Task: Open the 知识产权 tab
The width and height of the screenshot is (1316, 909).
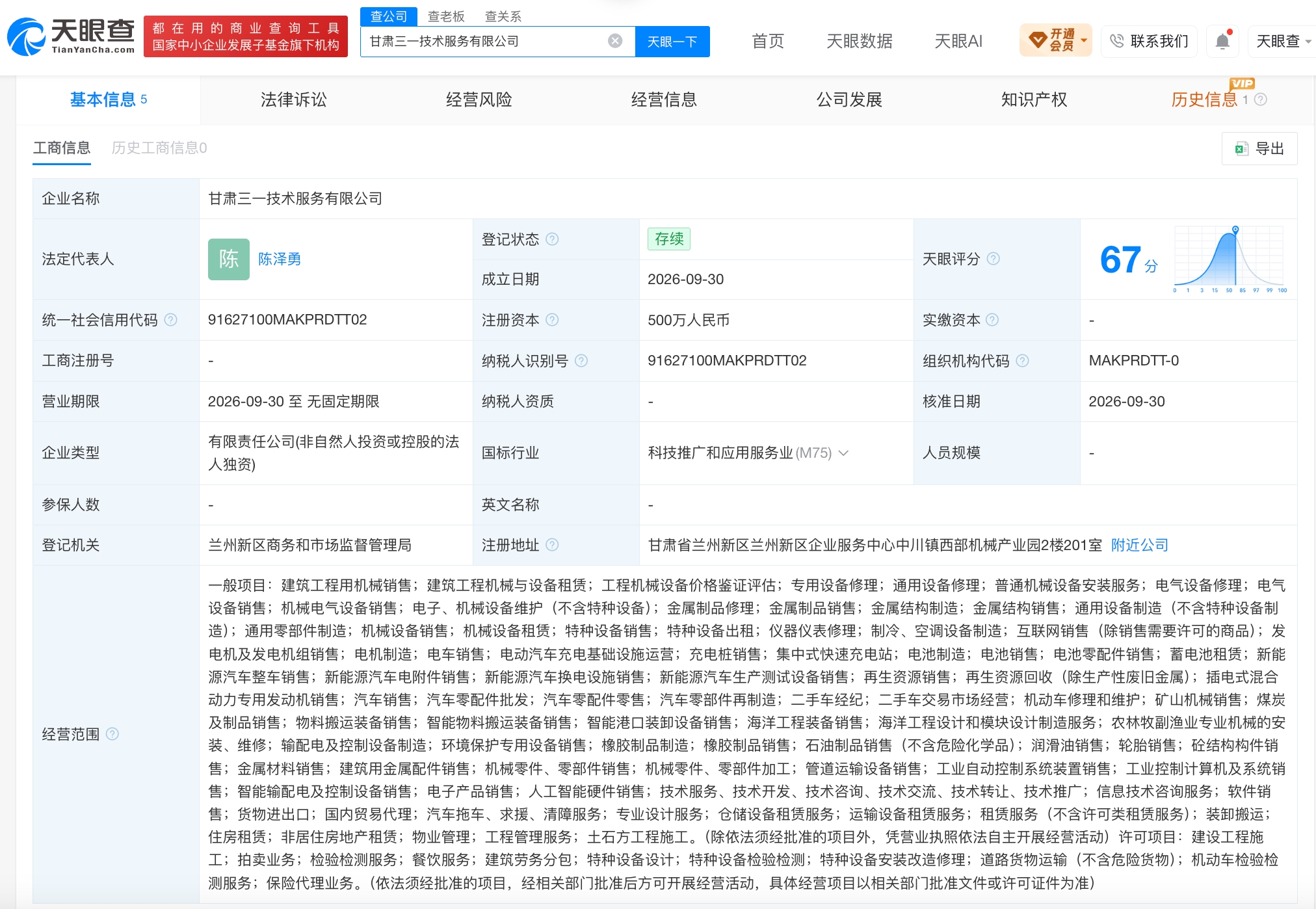Action: pos(1034,99)
